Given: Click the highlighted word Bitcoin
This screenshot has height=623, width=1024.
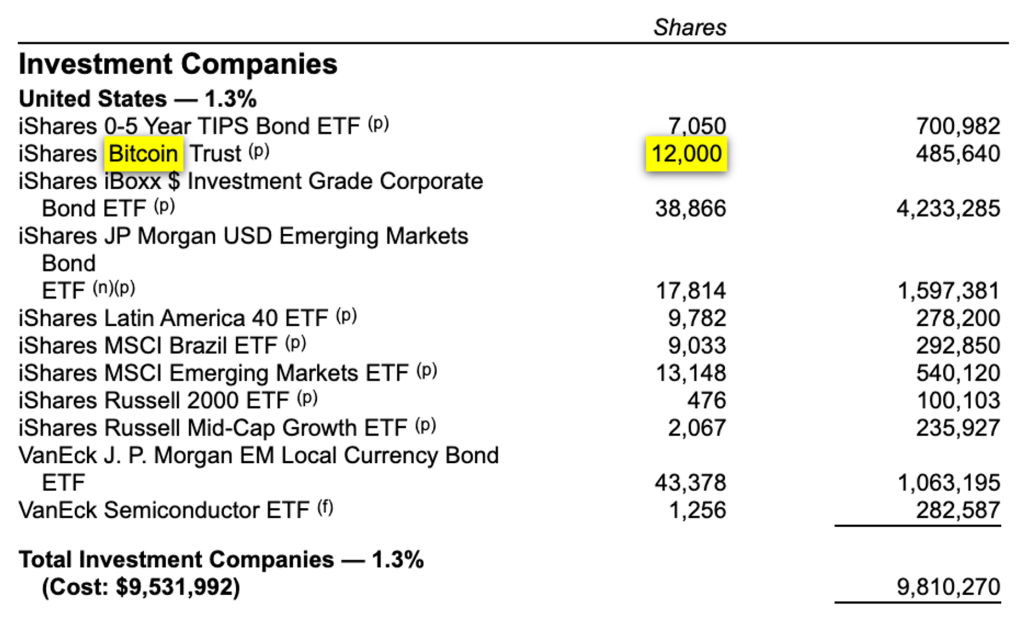Looking at the screenshot, I should [145, 154].
